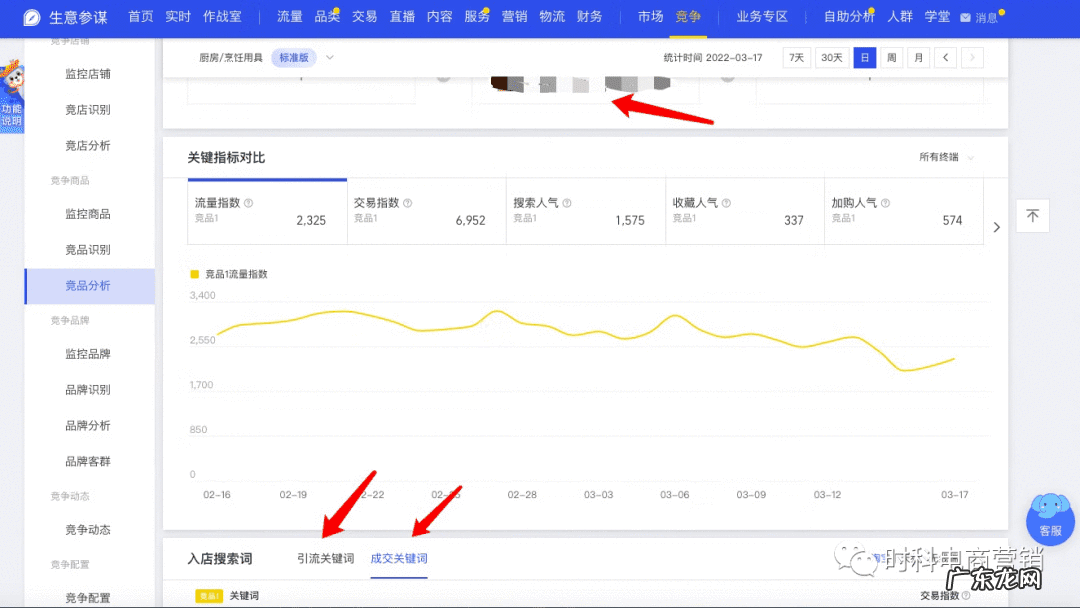Viewport: 1080px width, 608px height.
Task: Click the previous-date arrow near 月
Action: [x=945, y=58]
